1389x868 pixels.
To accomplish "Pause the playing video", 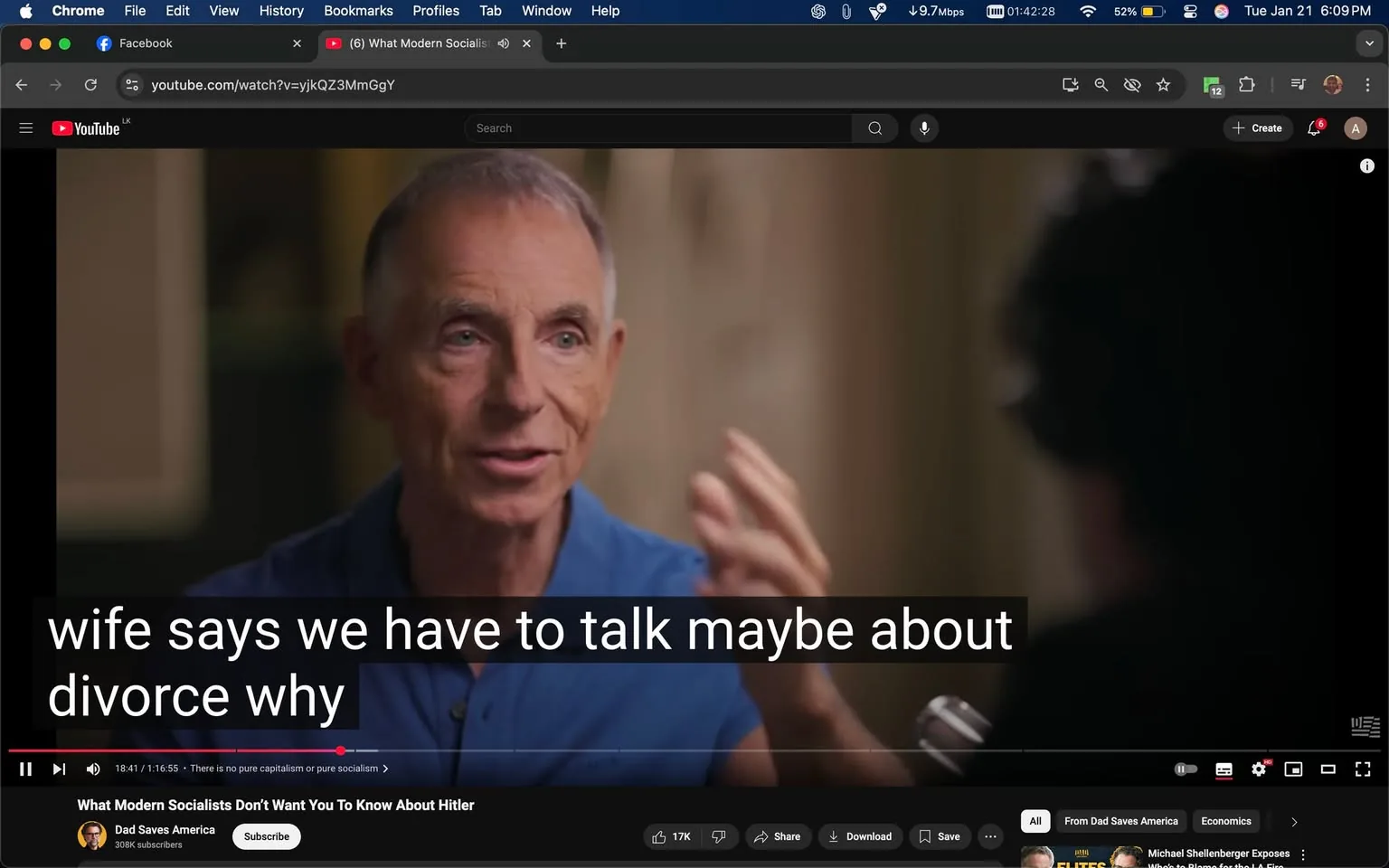I will (24, 769).
